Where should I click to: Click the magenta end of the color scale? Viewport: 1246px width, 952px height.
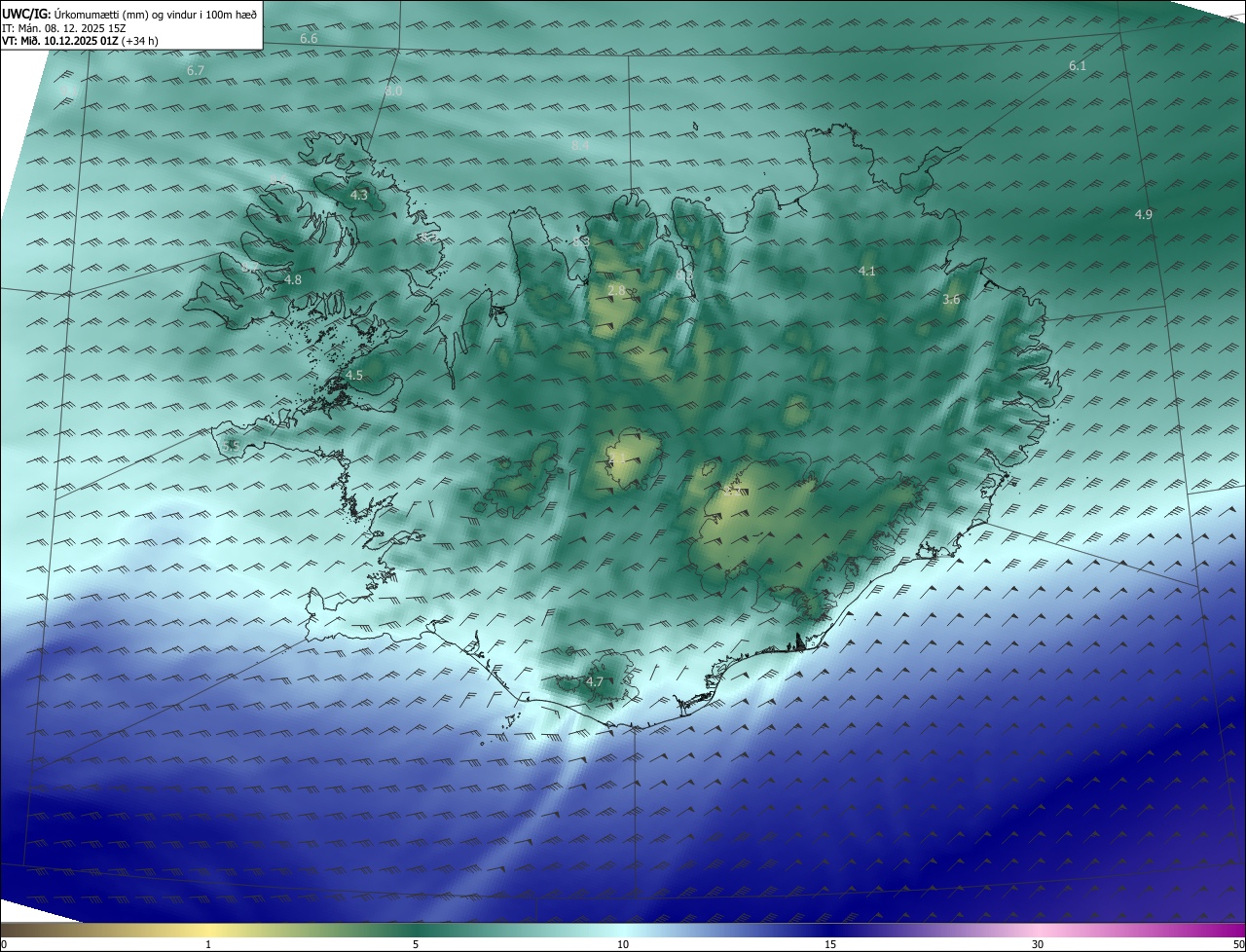pos(1227,930)
